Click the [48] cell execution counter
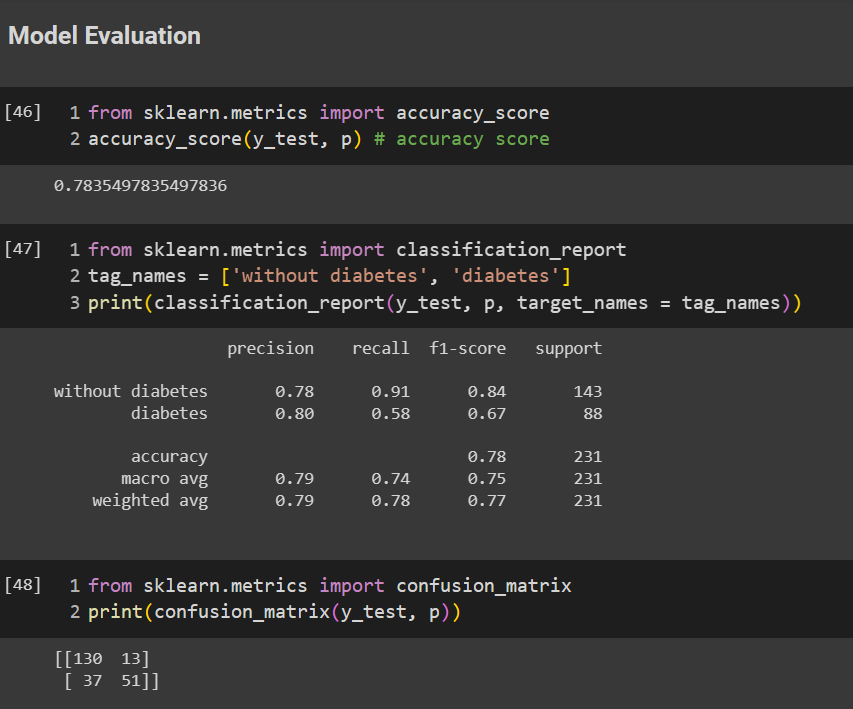 22,585
